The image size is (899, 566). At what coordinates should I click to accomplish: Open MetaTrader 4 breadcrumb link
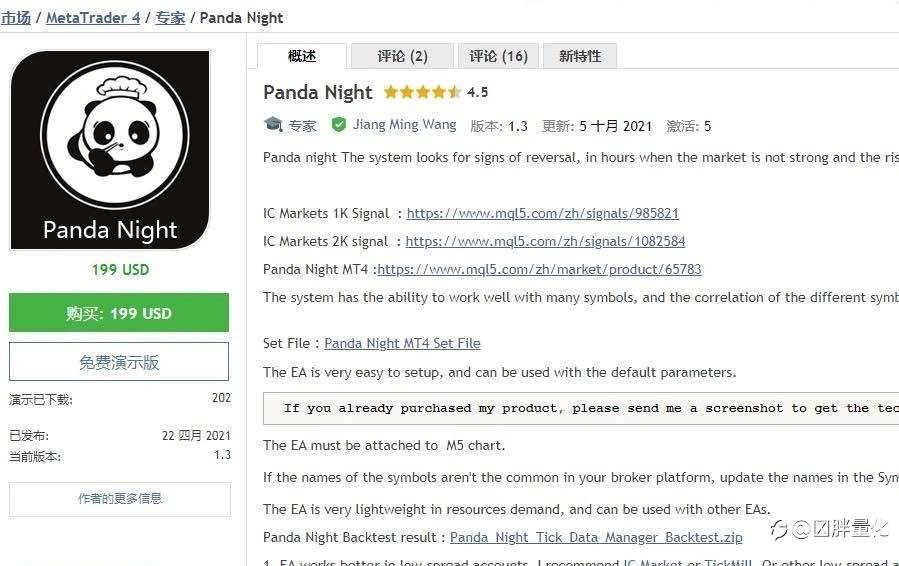pyautogui.click(x=93, y=17)
